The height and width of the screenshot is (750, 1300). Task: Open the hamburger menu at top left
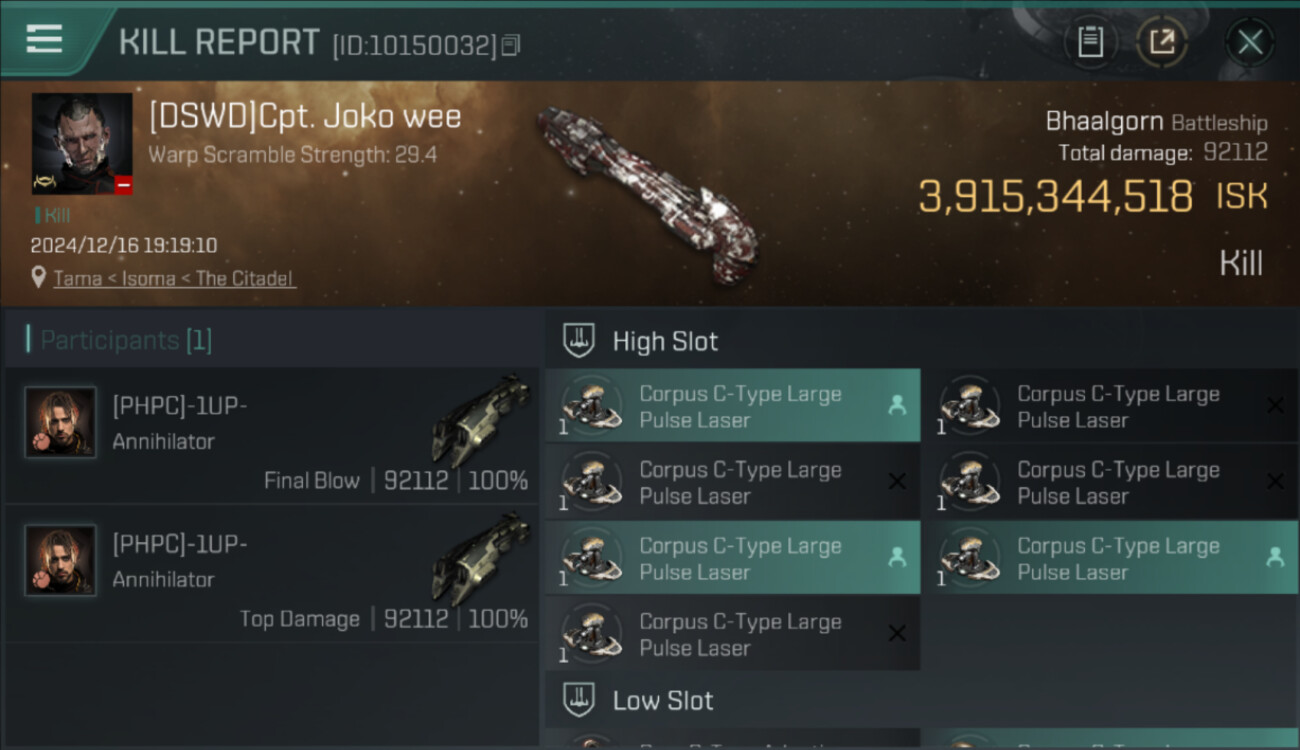(x=44, y=39)
